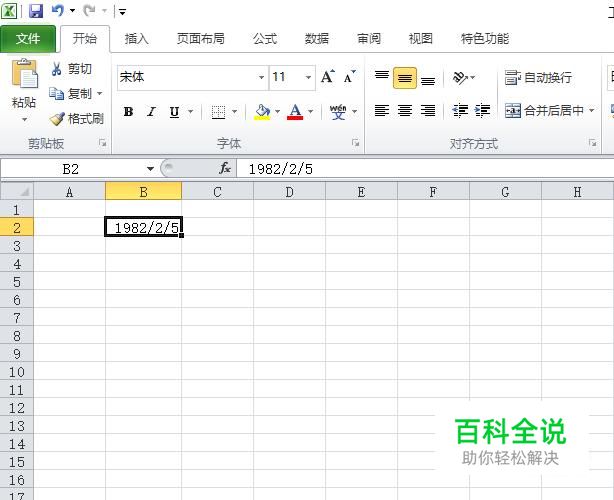The height and width of the screenshot is (500, 614).
Task: Increase font size with large A icon
Action: (328, 77)
